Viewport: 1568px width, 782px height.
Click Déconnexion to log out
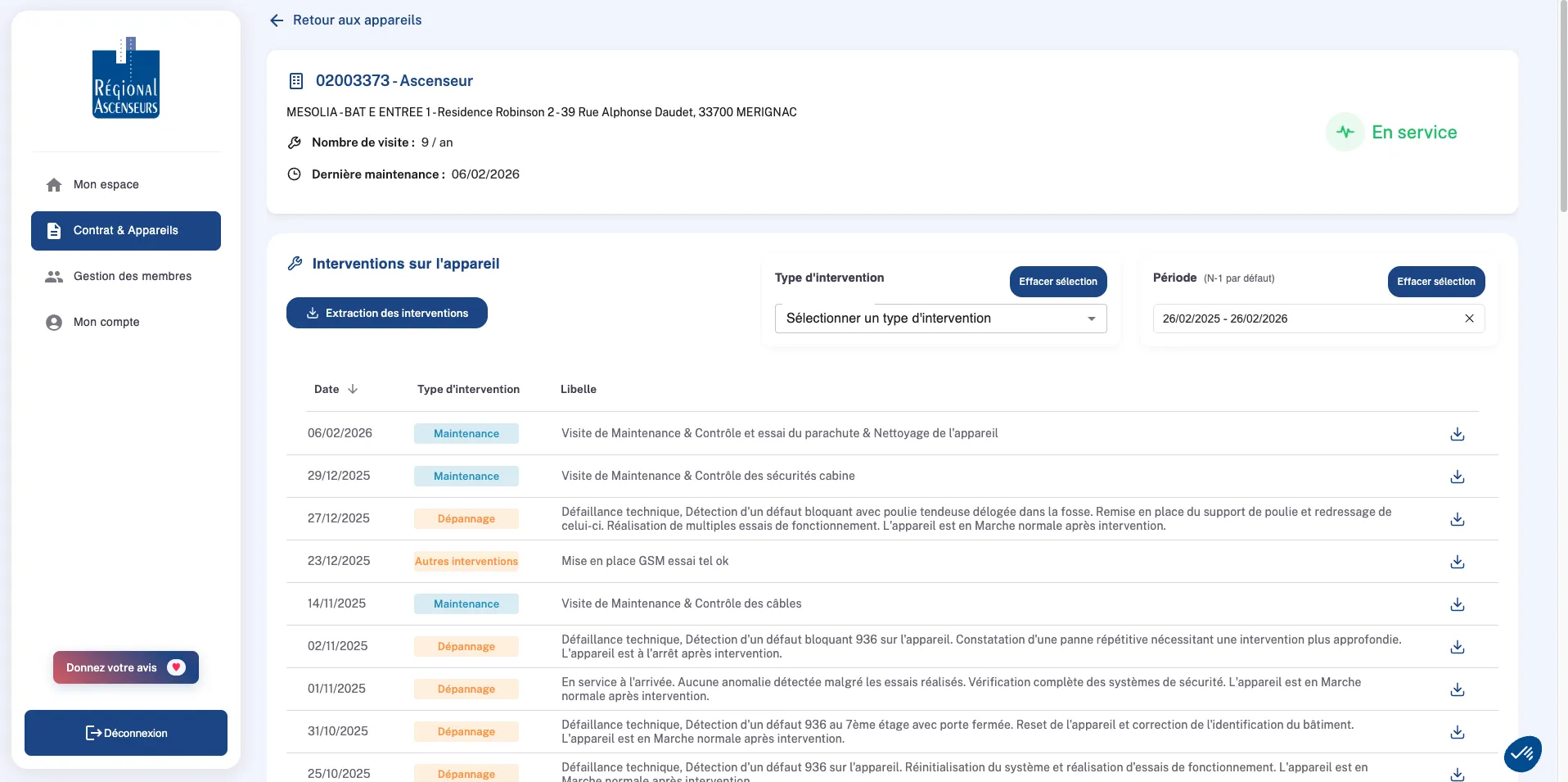point(125,733)
